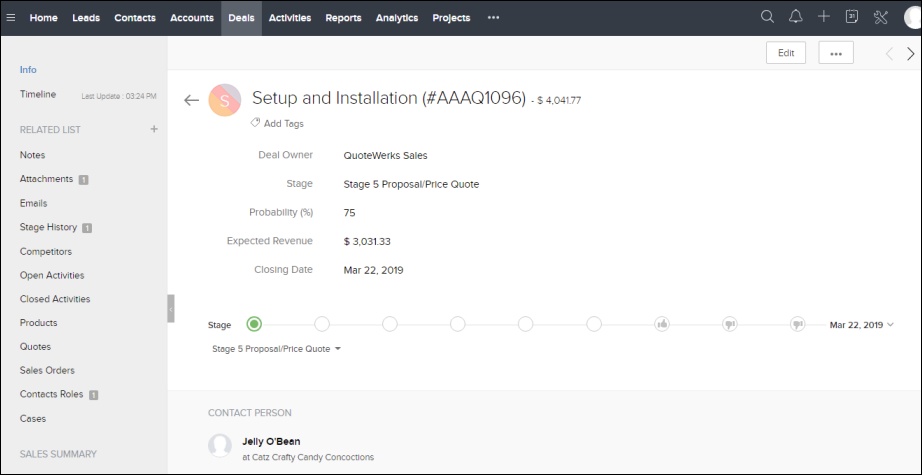Open the setup tools icon
This screenshot has width=922, height=475.
tap(881, 17)
